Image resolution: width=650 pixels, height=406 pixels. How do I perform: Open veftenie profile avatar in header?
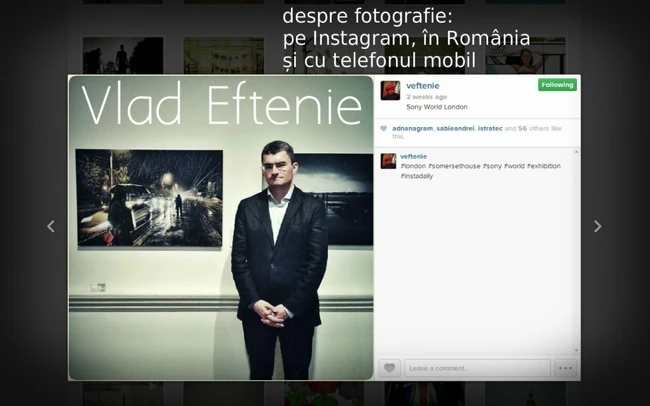coord(390,91)
